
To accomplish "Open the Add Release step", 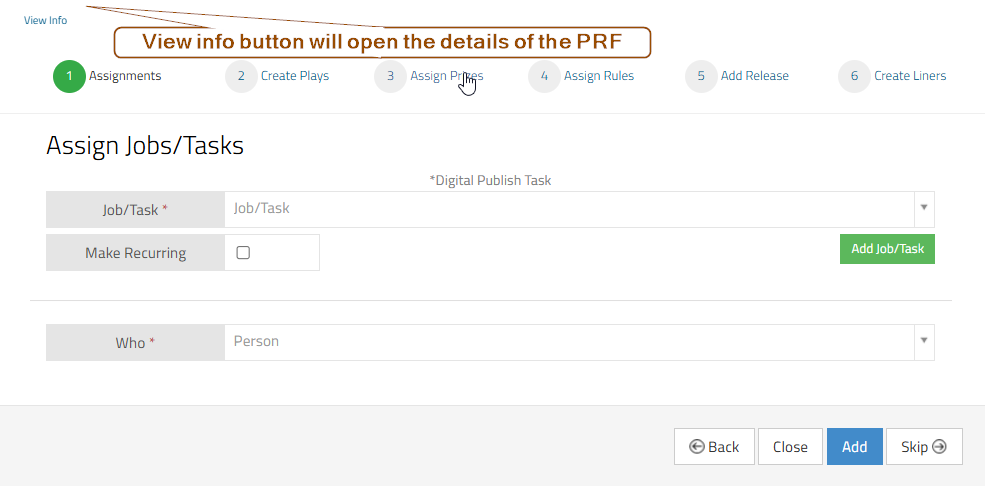I will tap(755, 76).
